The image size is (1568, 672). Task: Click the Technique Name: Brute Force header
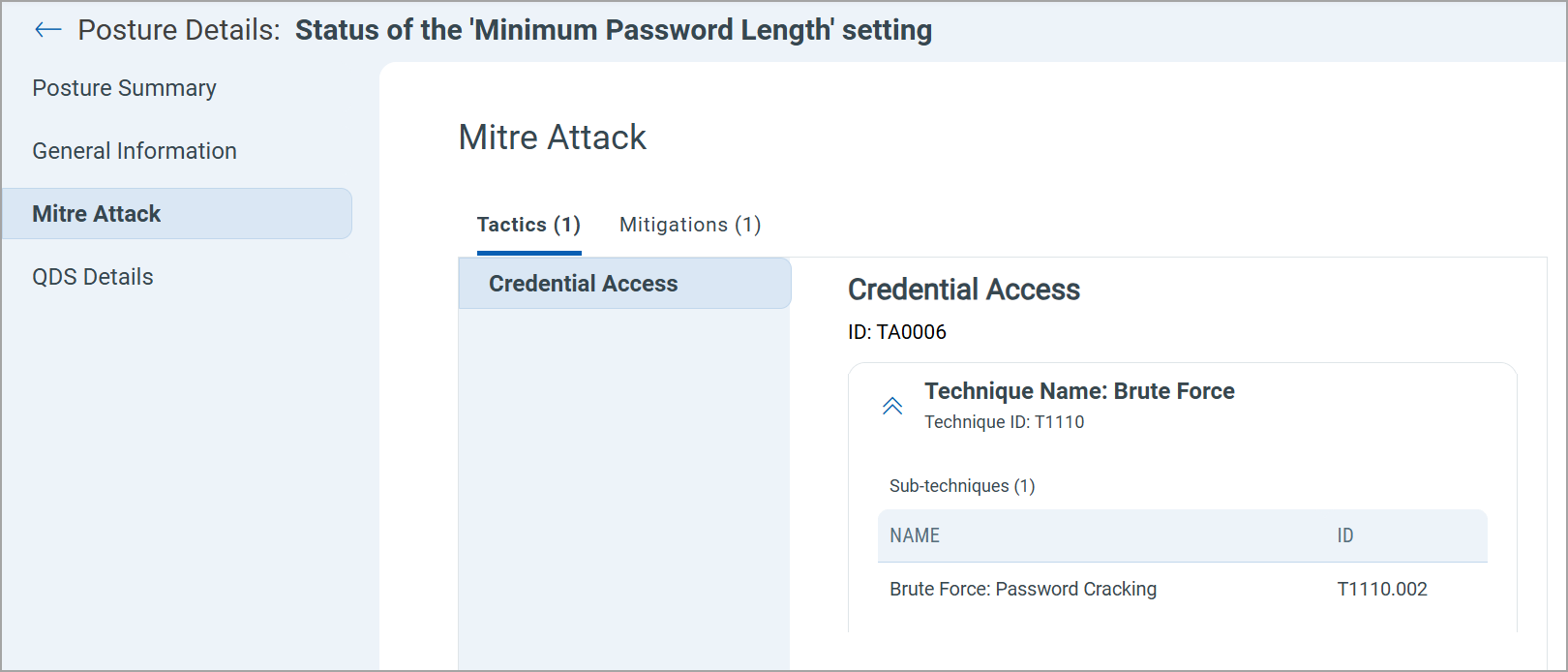pyautogui.click(x=1079, y=391)
